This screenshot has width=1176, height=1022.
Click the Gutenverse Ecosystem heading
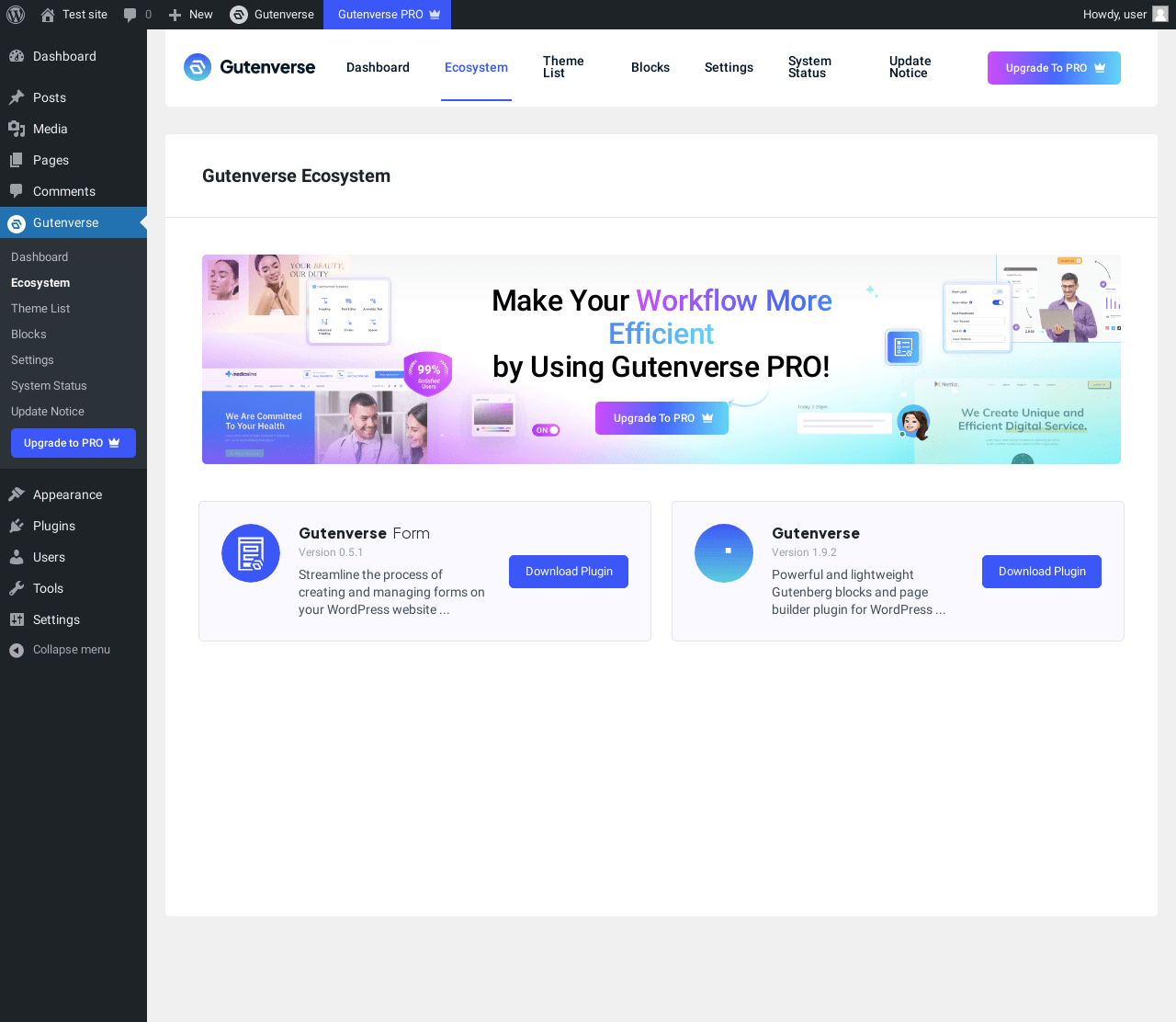pyautogui.click(x=296, y=176)
